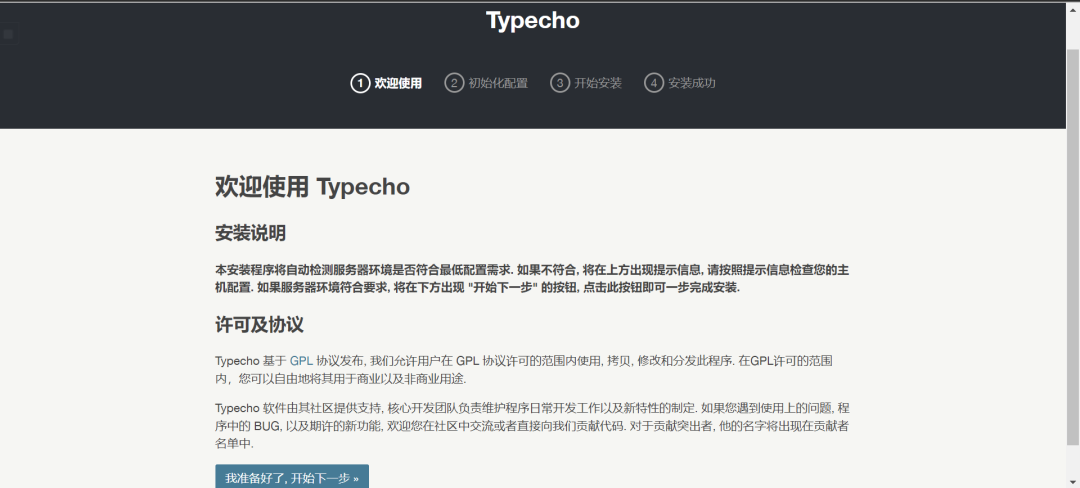Click the scrollbar down arrow
1080x488 pixels.
pyautogui.click(x=1073, y=482)
